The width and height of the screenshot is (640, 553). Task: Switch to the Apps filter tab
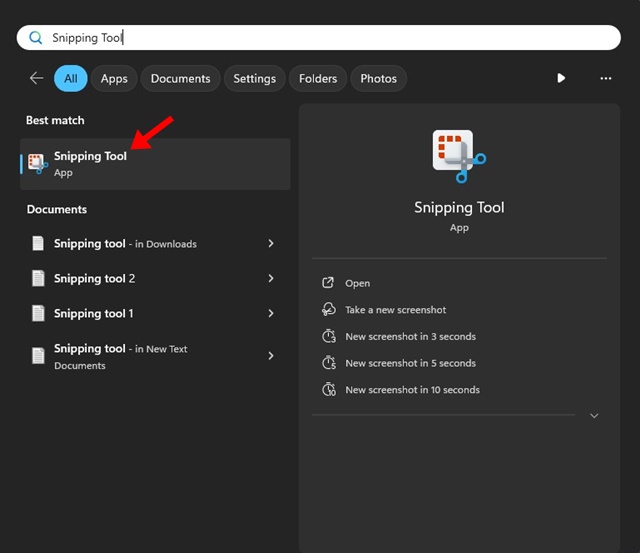[114, 78]
